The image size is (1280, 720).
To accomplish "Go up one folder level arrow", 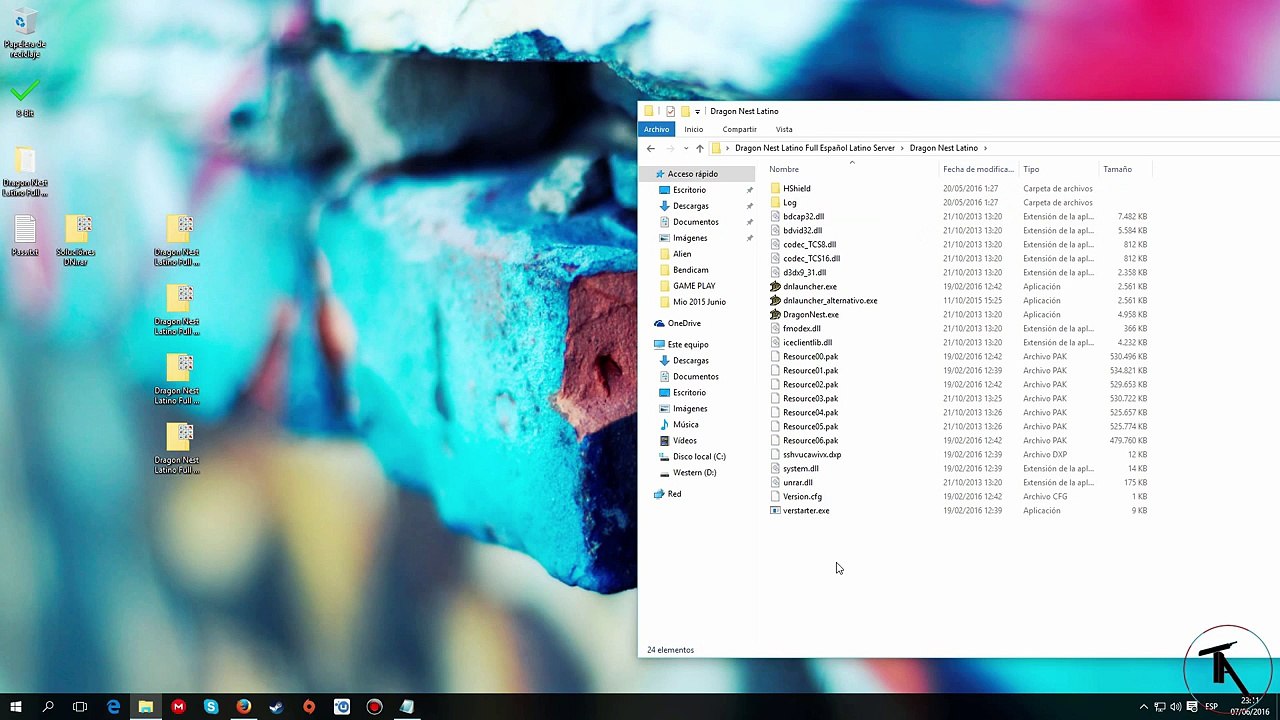I will pos(699,148).
